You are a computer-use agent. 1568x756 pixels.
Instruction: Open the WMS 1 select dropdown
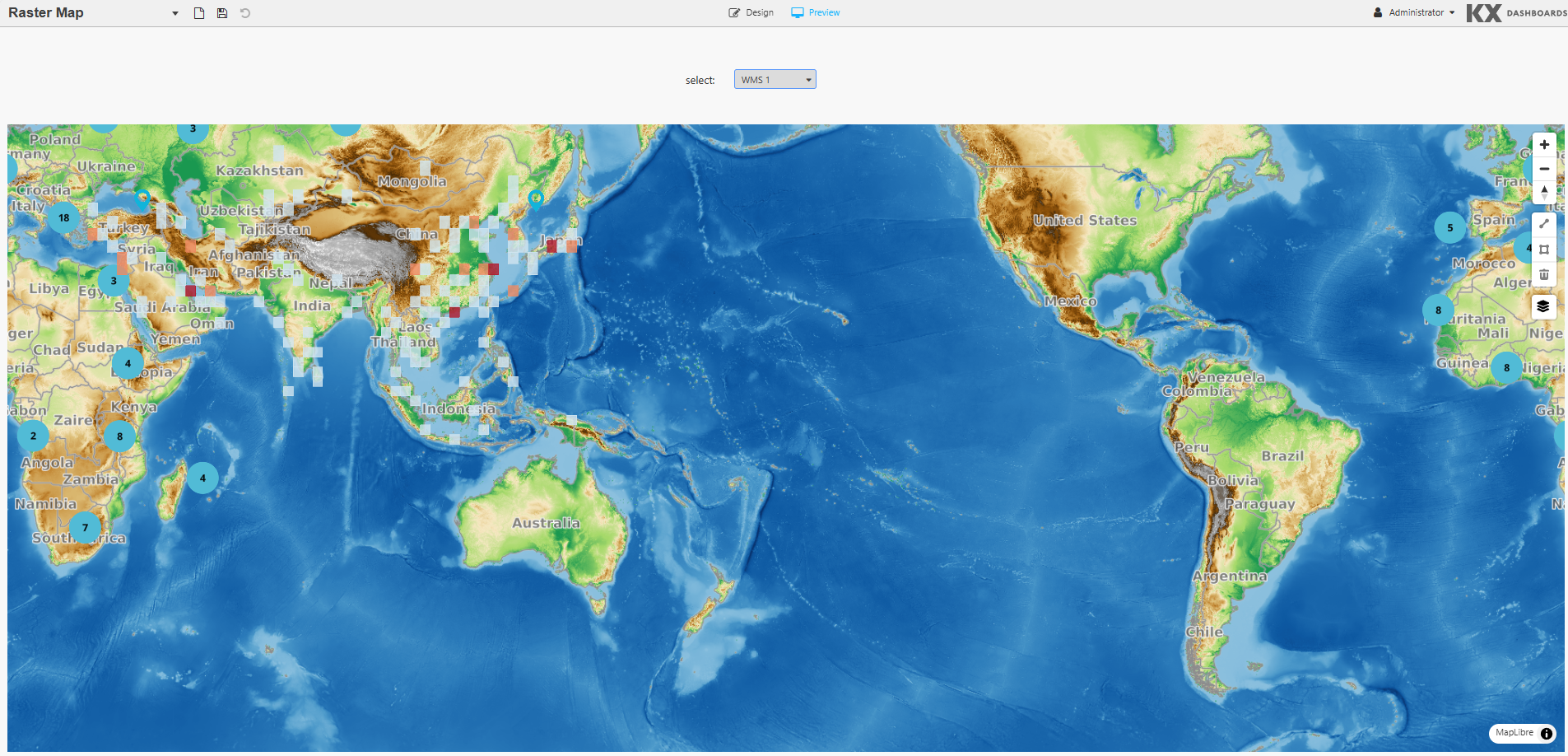[x=775, y=80]
